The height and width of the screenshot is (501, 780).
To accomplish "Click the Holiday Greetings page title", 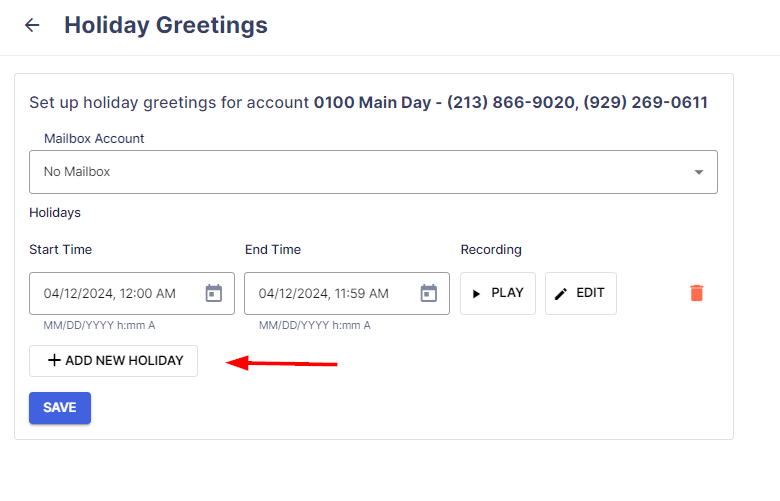I will click(x=166, y=25).
